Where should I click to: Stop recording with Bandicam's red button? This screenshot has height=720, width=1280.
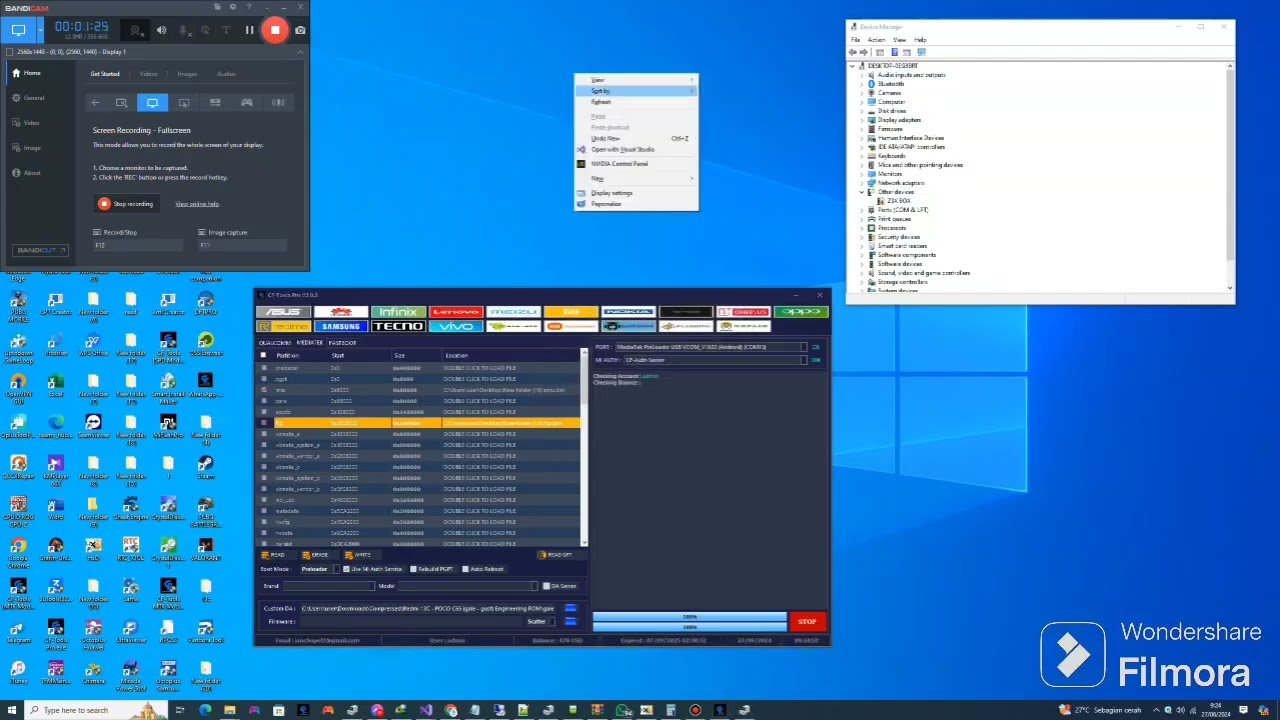275,30
